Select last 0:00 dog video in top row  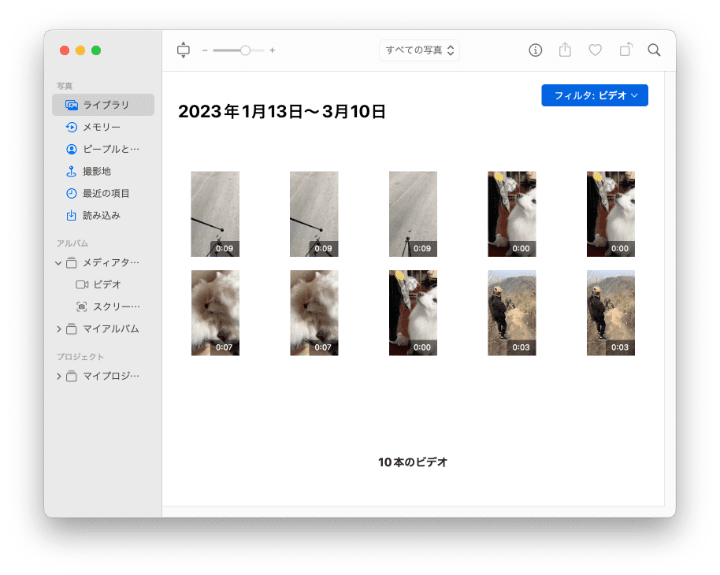click(x=611, y=214)
